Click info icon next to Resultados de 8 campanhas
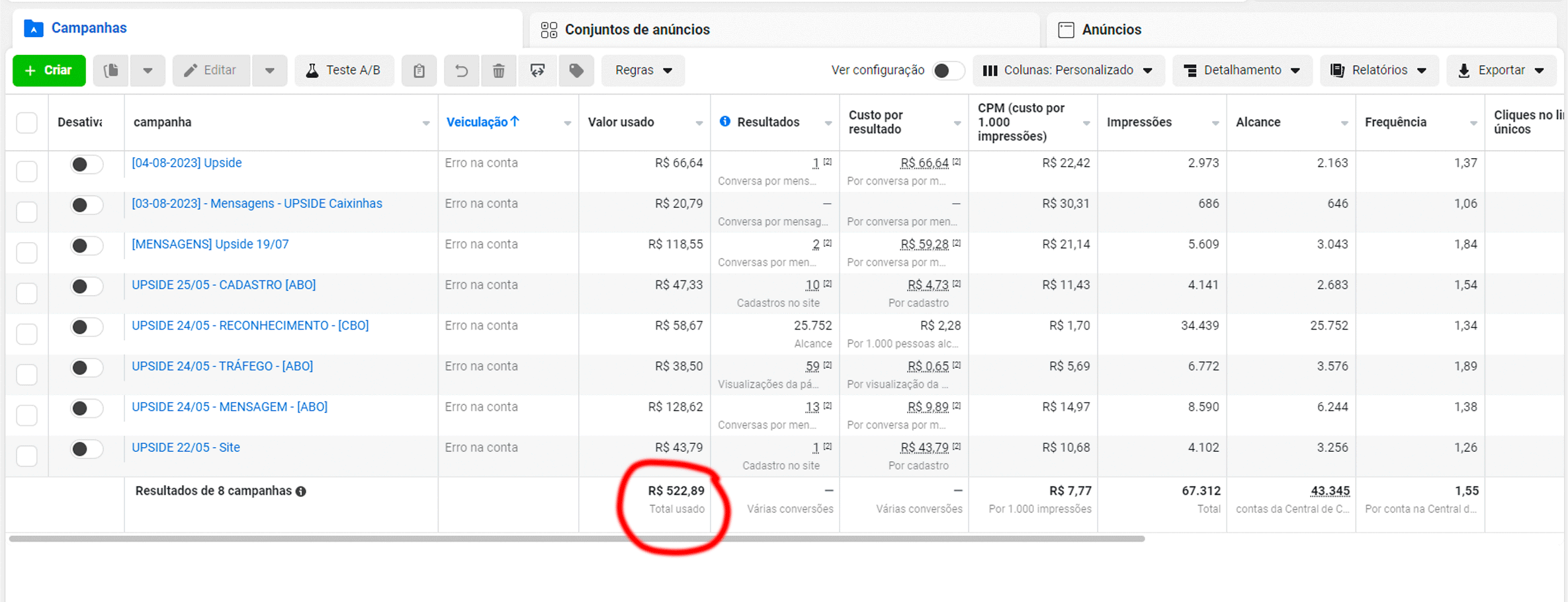The width and height of the screenshot is (1568, 602). pos(301,492)
